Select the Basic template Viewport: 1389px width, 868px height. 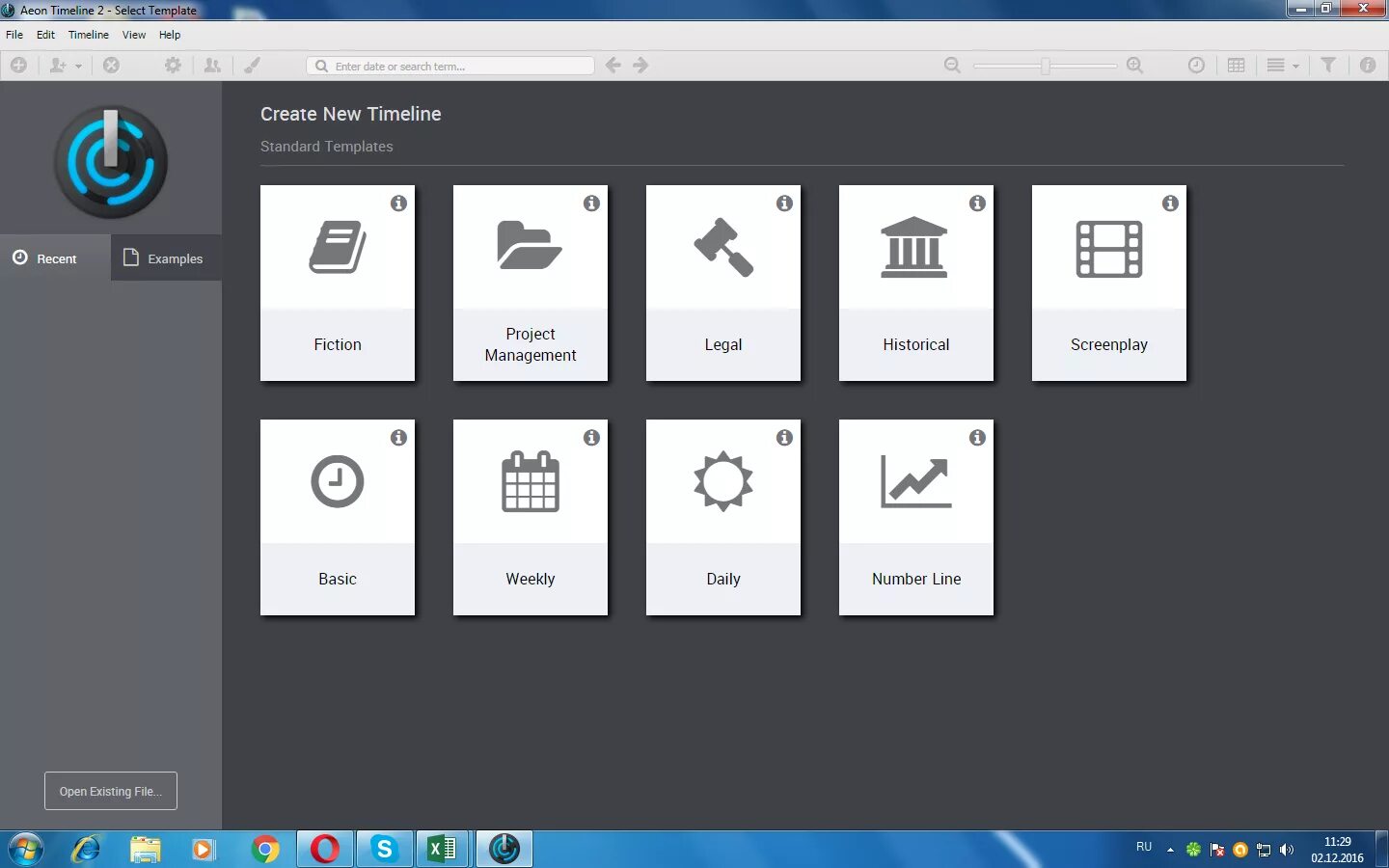[338, 517]
